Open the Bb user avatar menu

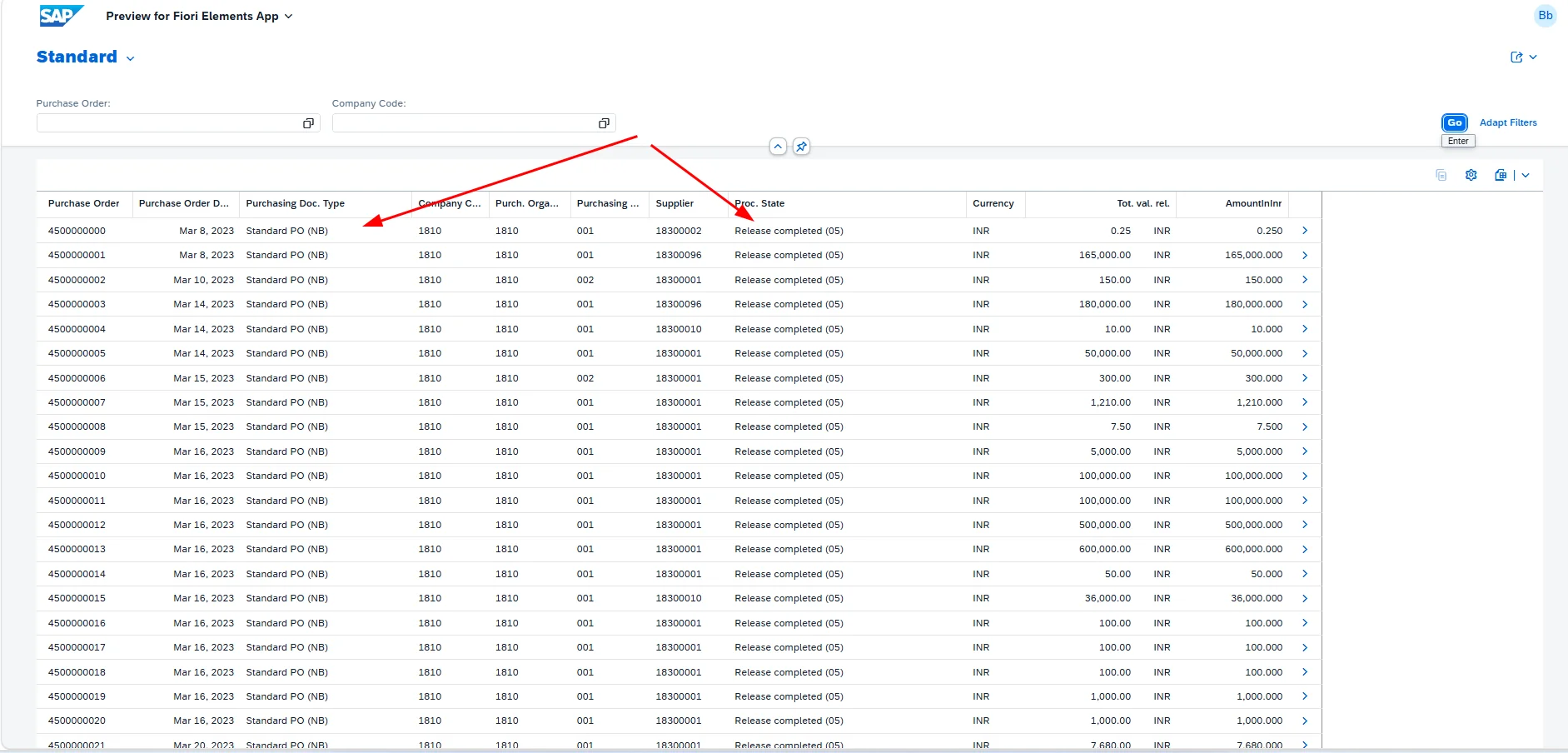1545,16
